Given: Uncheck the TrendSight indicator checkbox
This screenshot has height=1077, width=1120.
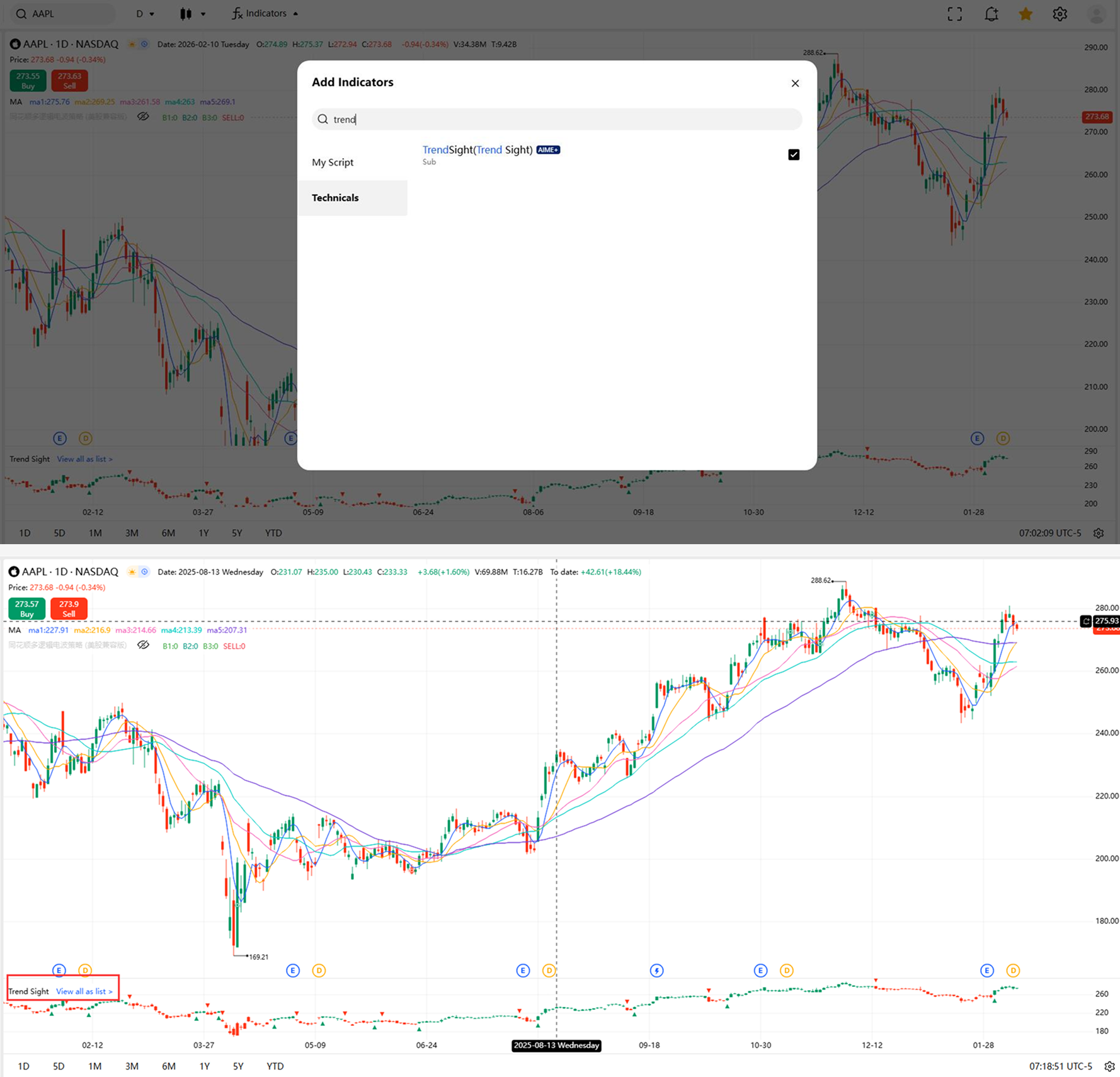Looking at the screenshot, I should 794,155.
